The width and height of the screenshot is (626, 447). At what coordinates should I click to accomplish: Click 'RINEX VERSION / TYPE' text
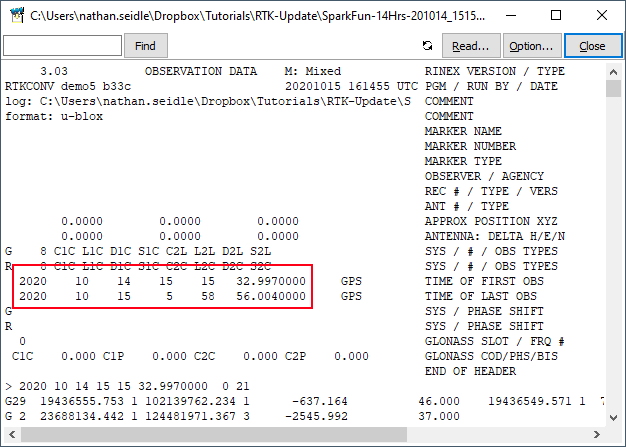point(495,71)
